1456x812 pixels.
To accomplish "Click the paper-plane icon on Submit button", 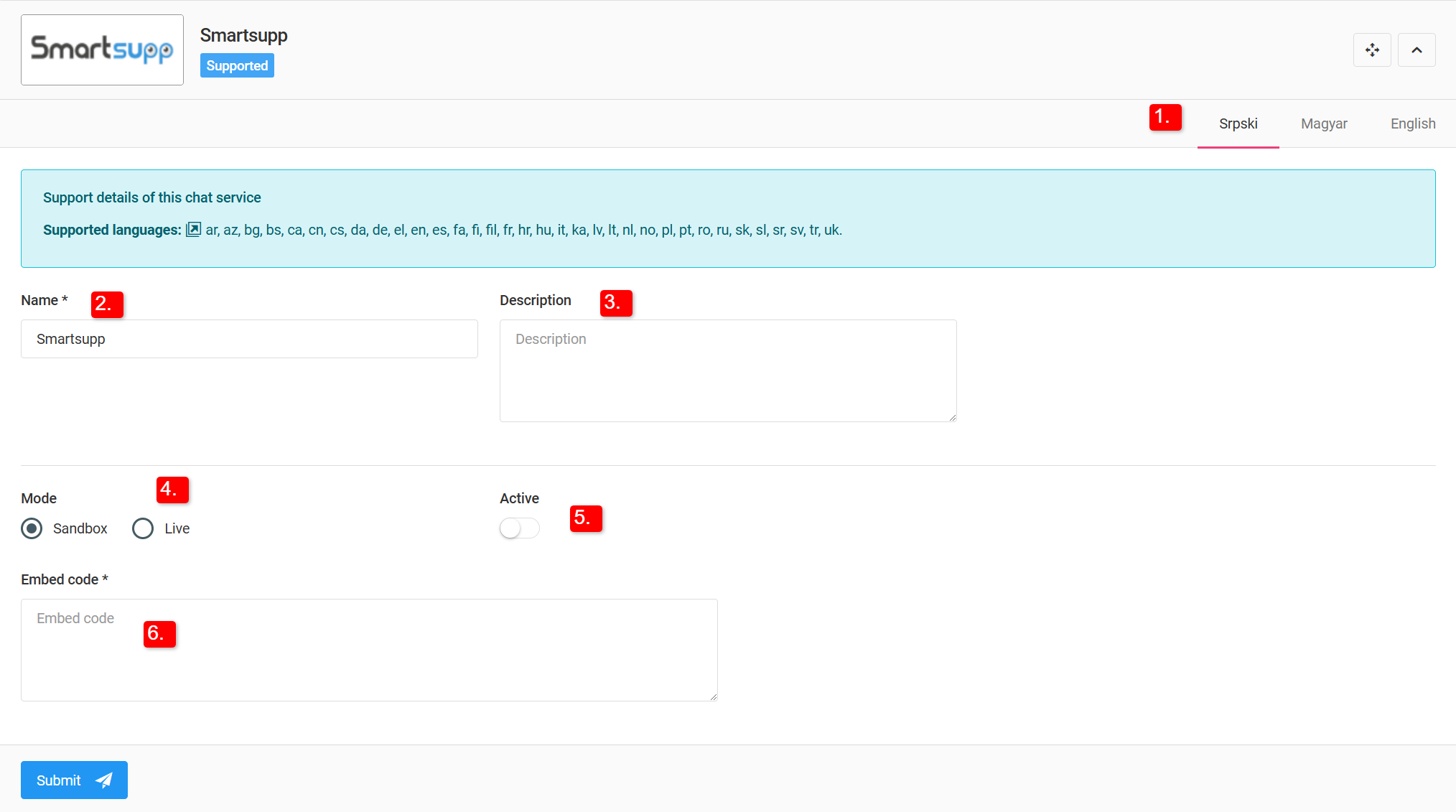I will (103, 780).
